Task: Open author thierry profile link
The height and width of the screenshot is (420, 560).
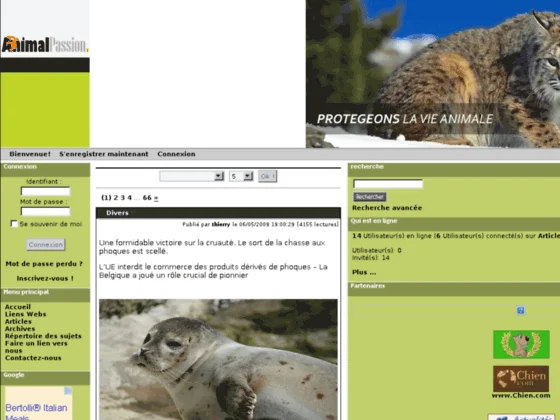Action: (221, 224)
